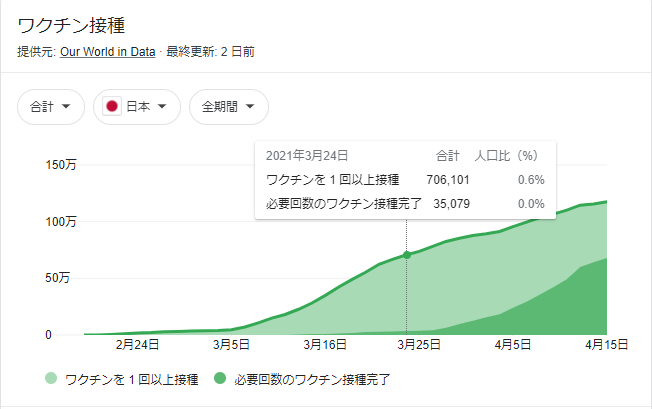Open the 全期間 time range dropdown
This screenshot has width=652, height=409.
pyautogui.click(x=229, y=107)
